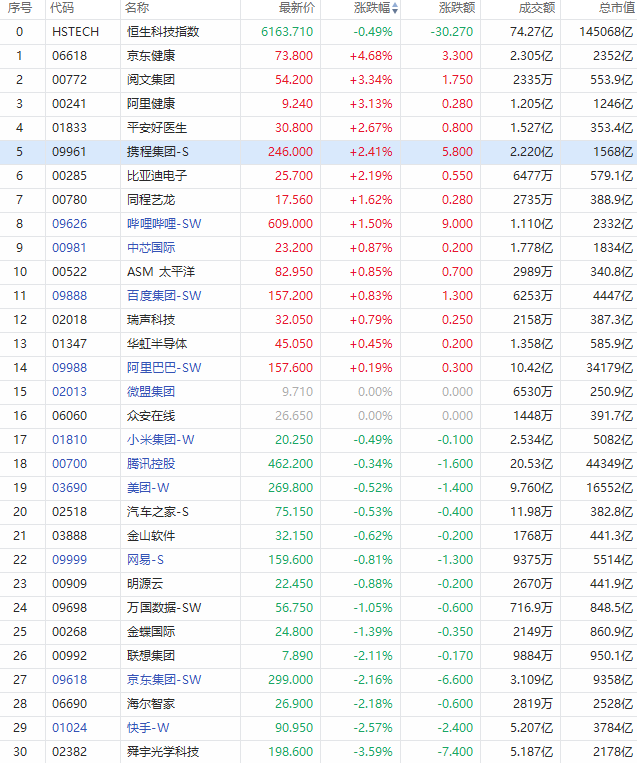Open stock code link 01810
The height and width of the screenshot is (763, 637).
pos(70,440)
